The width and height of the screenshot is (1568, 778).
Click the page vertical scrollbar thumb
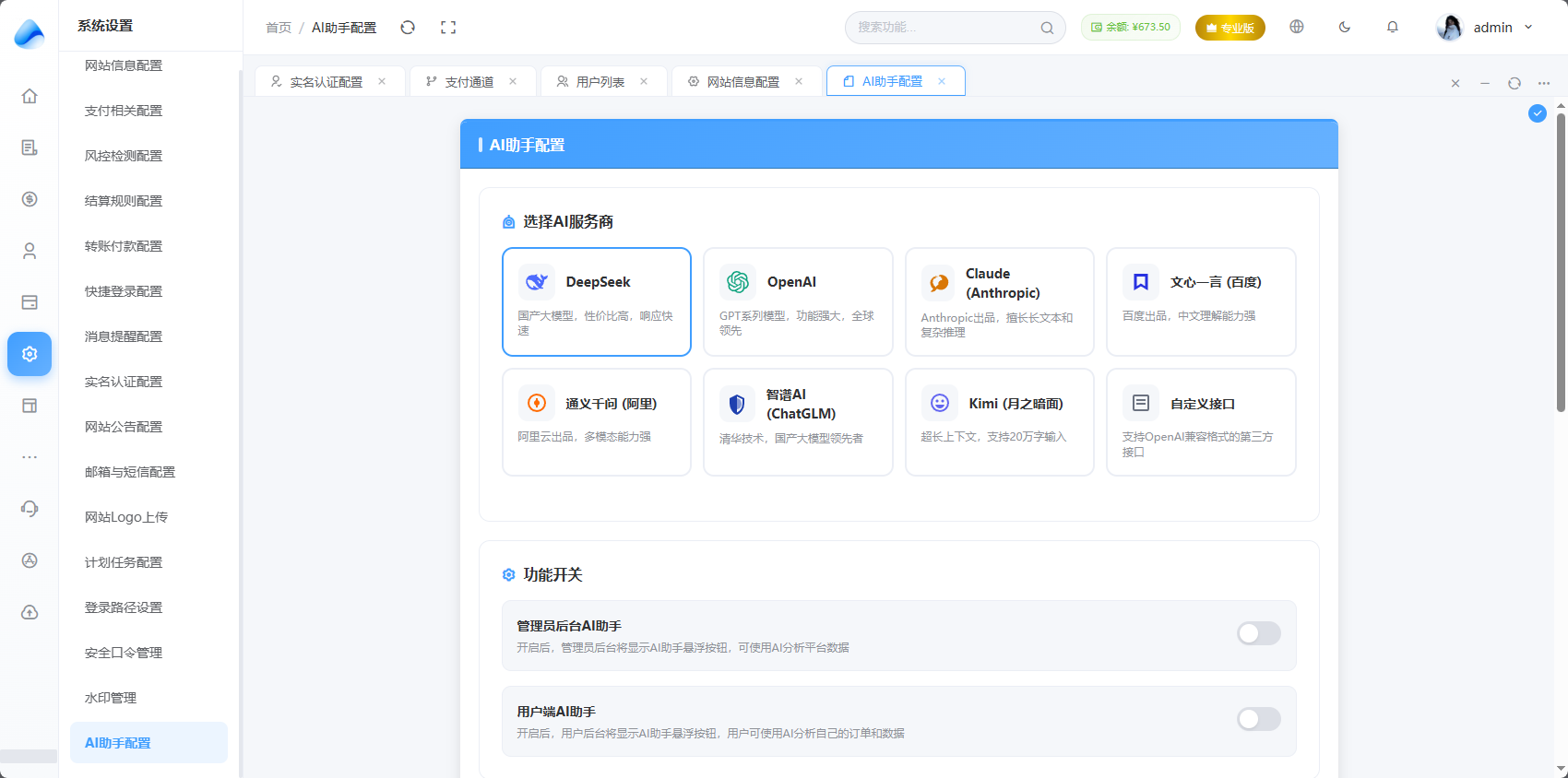pyautogui.click(x=1561, y=263)
